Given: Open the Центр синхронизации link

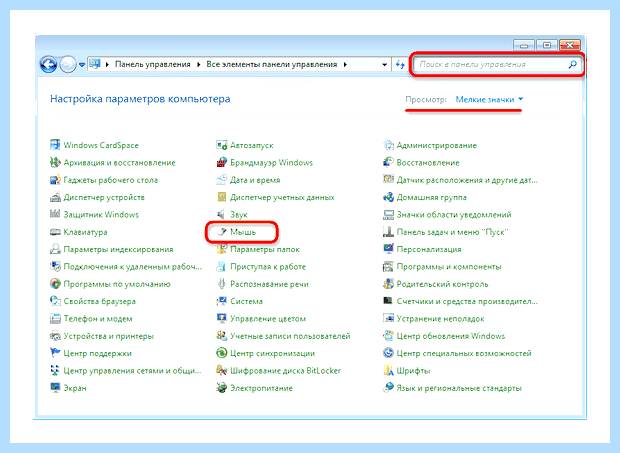Looking at the screenshot, I should (272, 353).
